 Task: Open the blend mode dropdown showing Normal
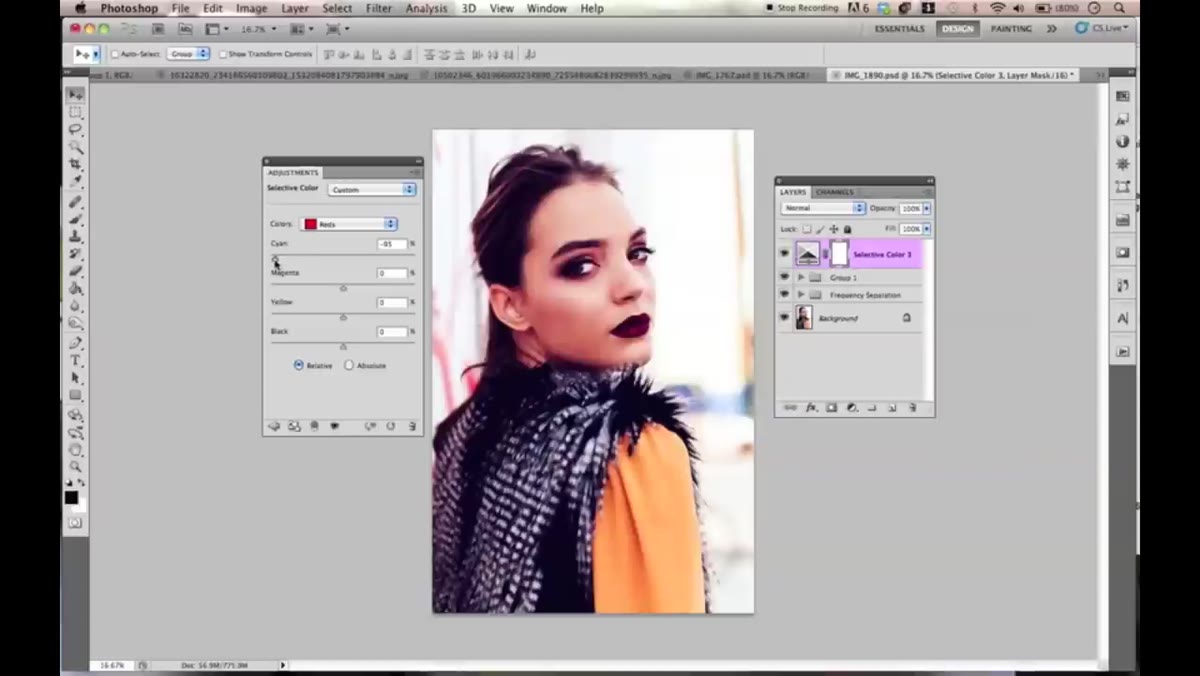point(823,208)
